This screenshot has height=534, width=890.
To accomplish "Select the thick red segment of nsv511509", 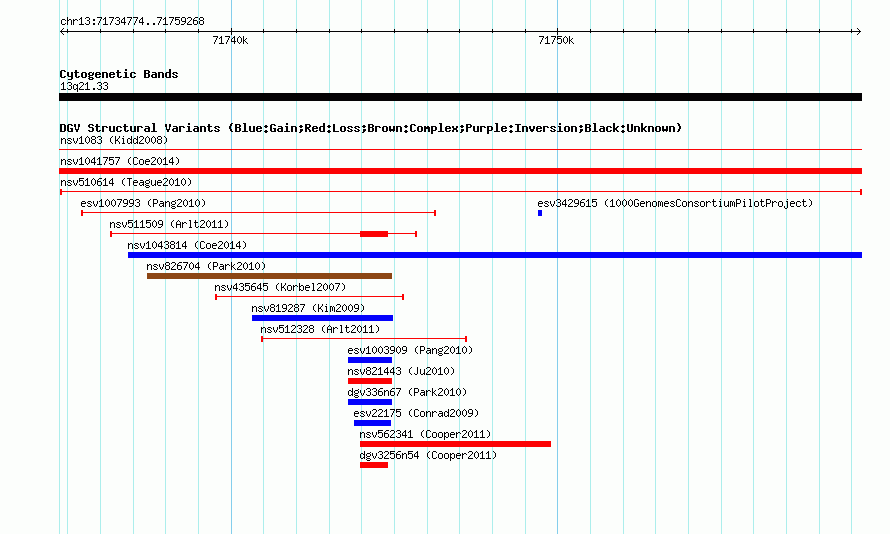I will [374, 234].
